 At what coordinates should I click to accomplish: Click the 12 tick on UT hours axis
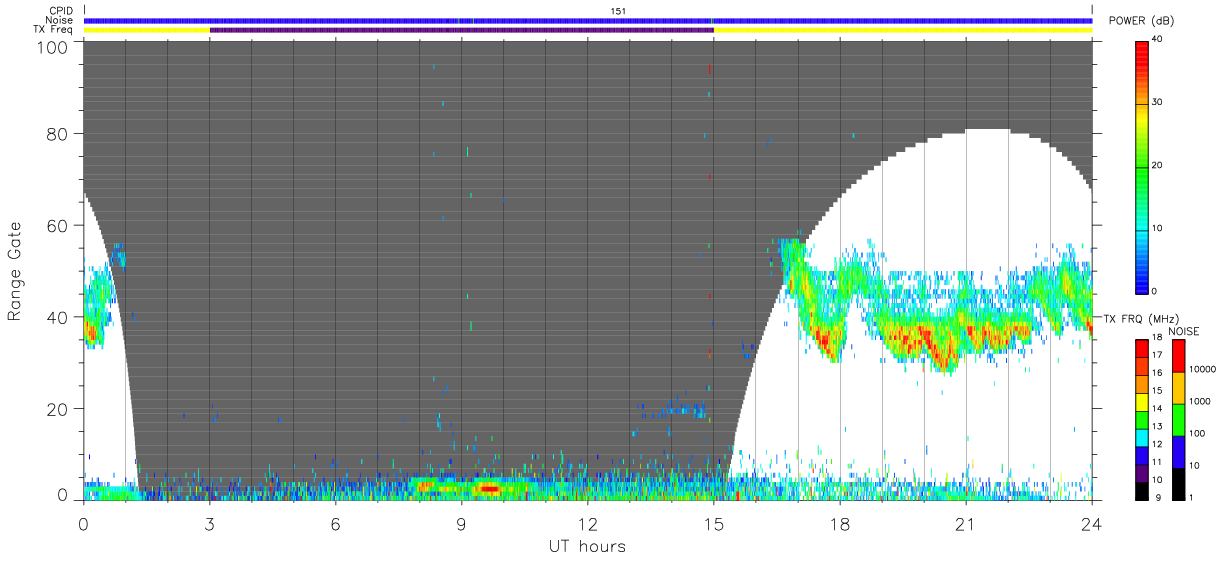click(x=587, y=523)
